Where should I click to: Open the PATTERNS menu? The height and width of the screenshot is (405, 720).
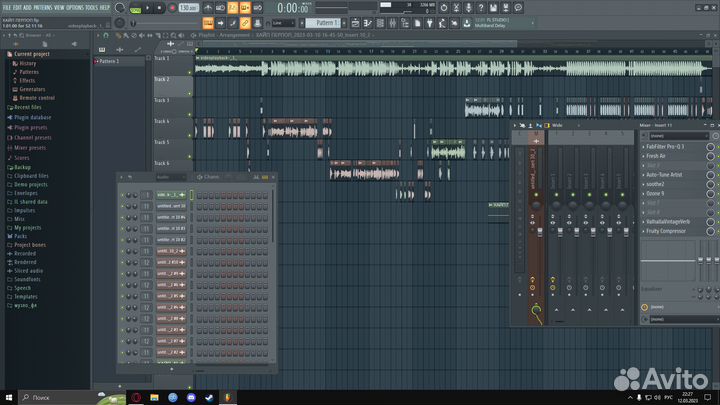42,6
